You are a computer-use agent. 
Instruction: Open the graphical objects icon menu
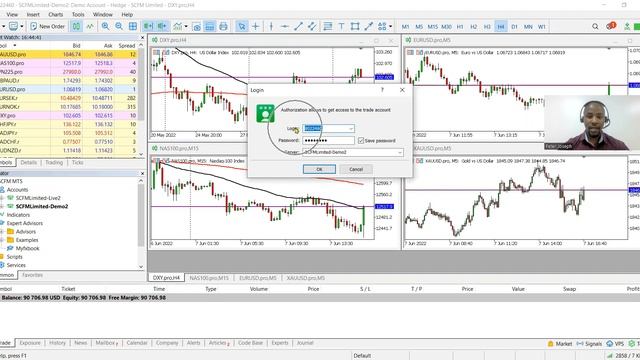[382, 26]
